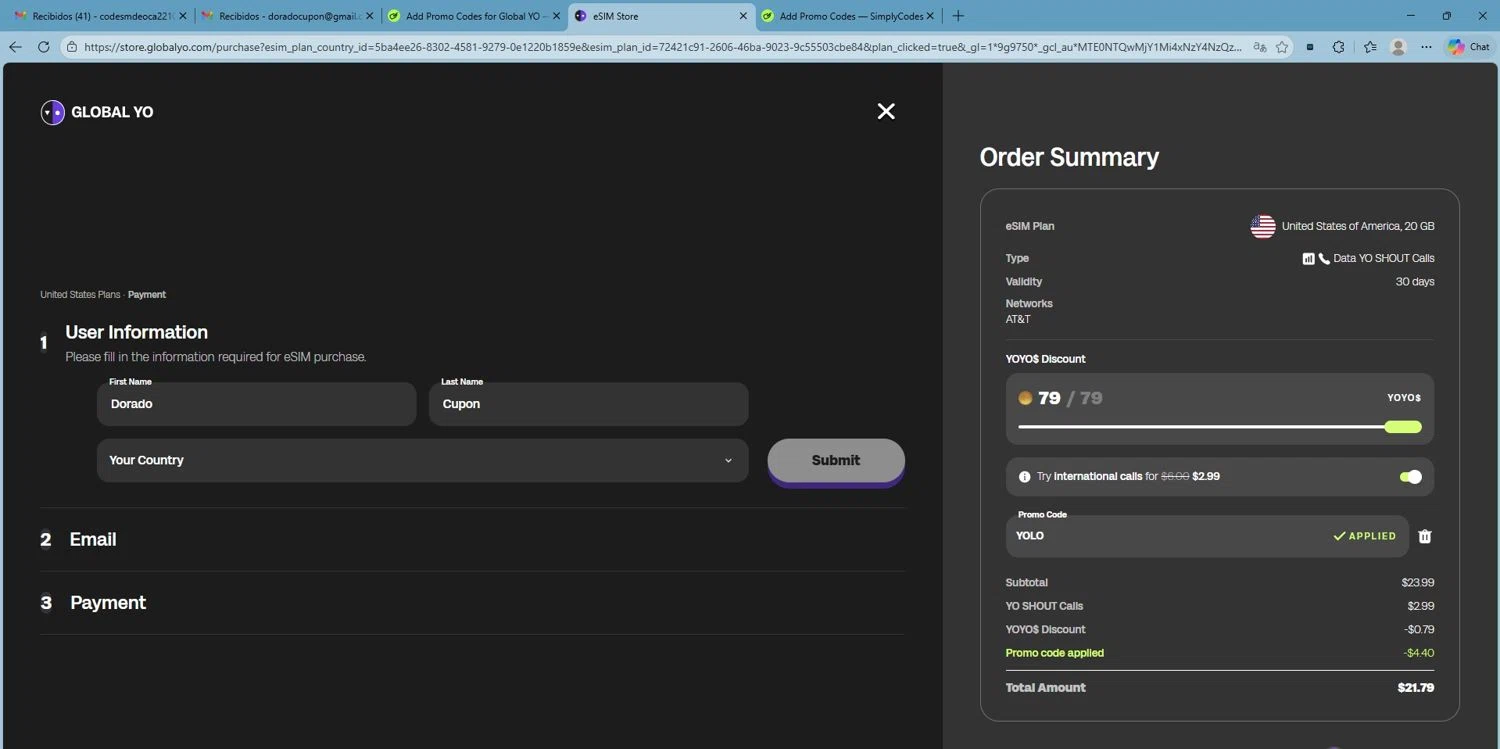The height and width of the screenshot is (749, 1500).
Task: Click the Subtotal $23.99 value
Action: tap(1418, 583)
